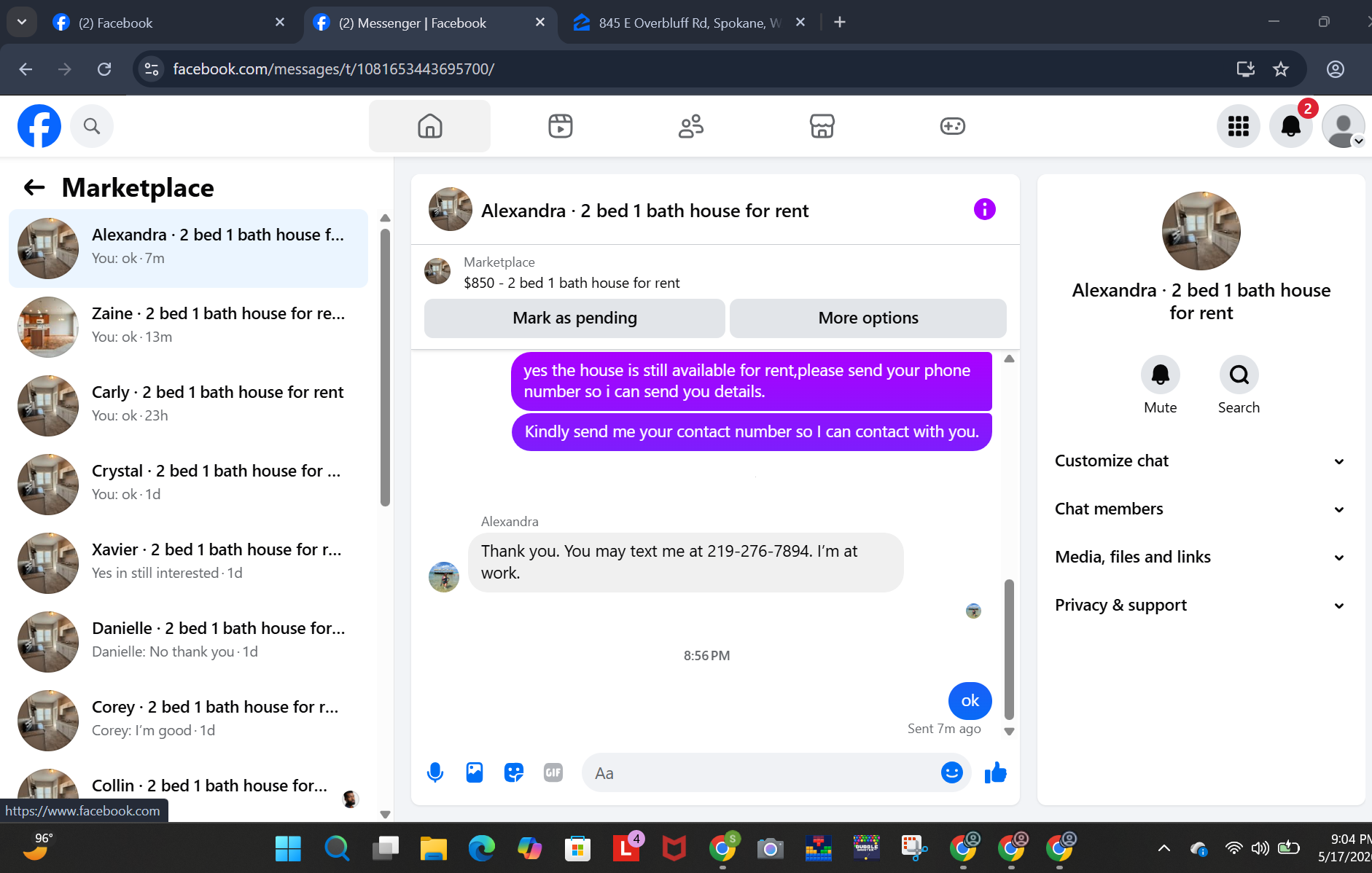Switch to 845 E Overbluff Rd tab
The height and width of the screenshot is (873, 1372).
click(x=689, y=23)
